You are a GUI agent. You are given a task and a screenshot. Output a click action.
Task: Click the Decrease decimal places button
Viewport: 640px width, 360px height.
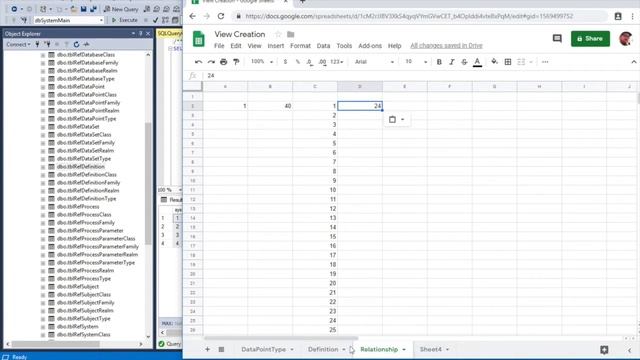coord(310,62)
